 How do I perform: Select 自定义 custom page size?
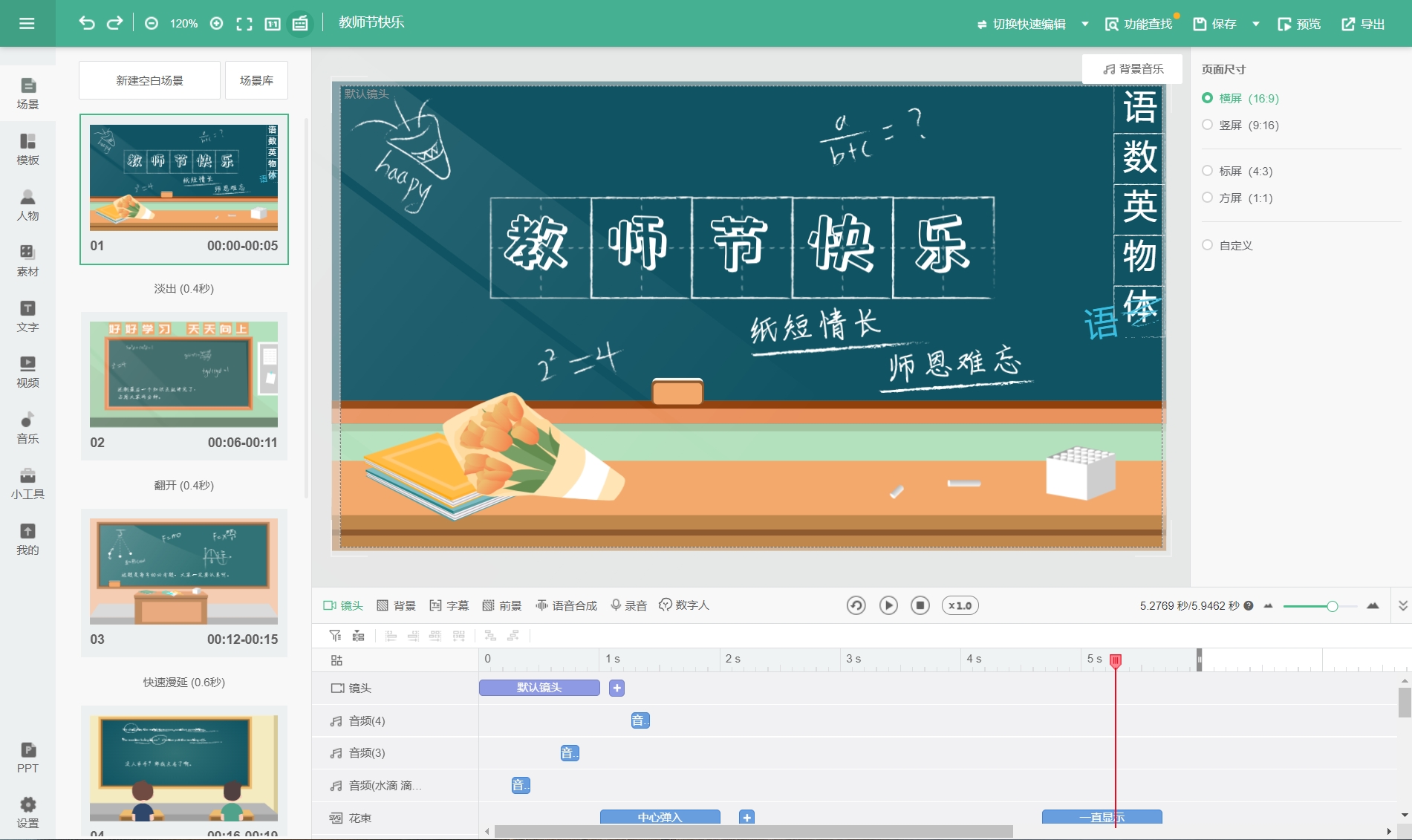coord(1228,245)
